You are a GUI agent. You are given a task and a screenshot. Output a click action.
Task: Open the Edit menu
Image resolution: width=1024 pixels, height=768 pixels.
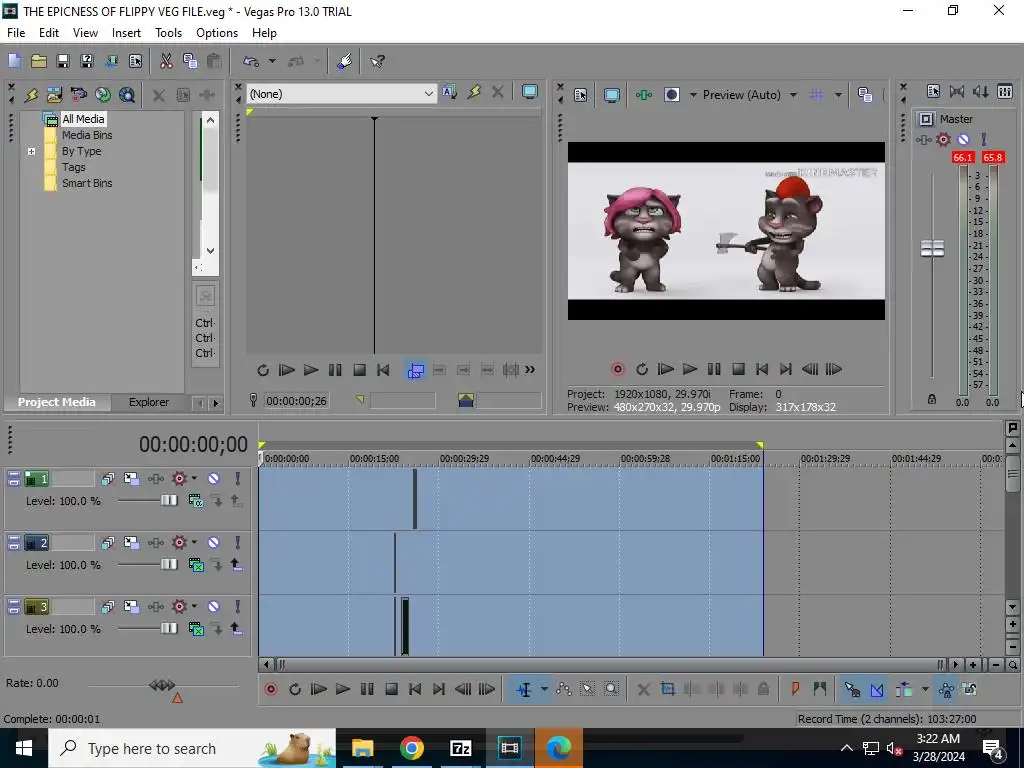pos(48,33)
